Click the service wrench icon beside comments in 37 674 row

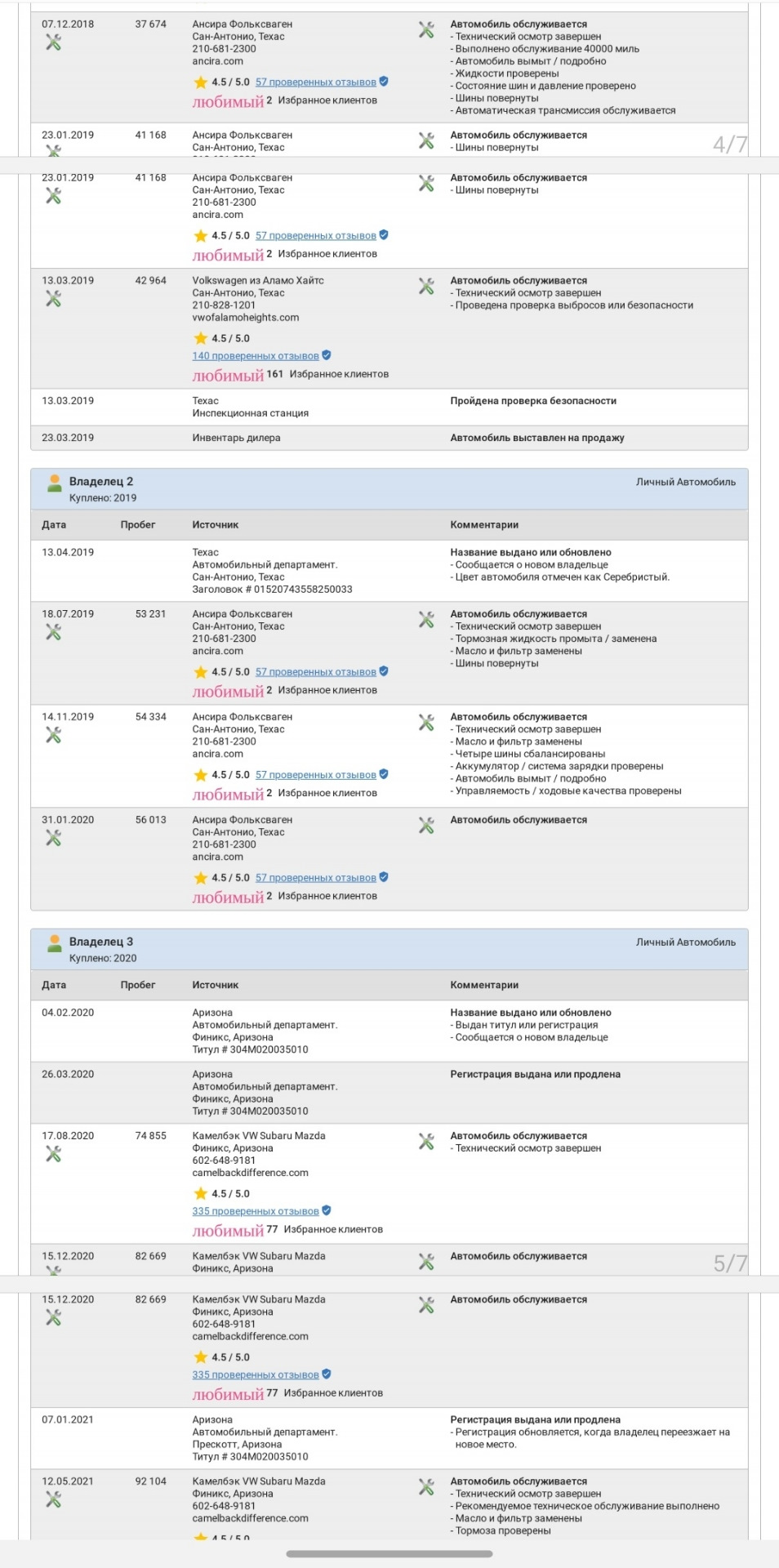coord(426,30)
